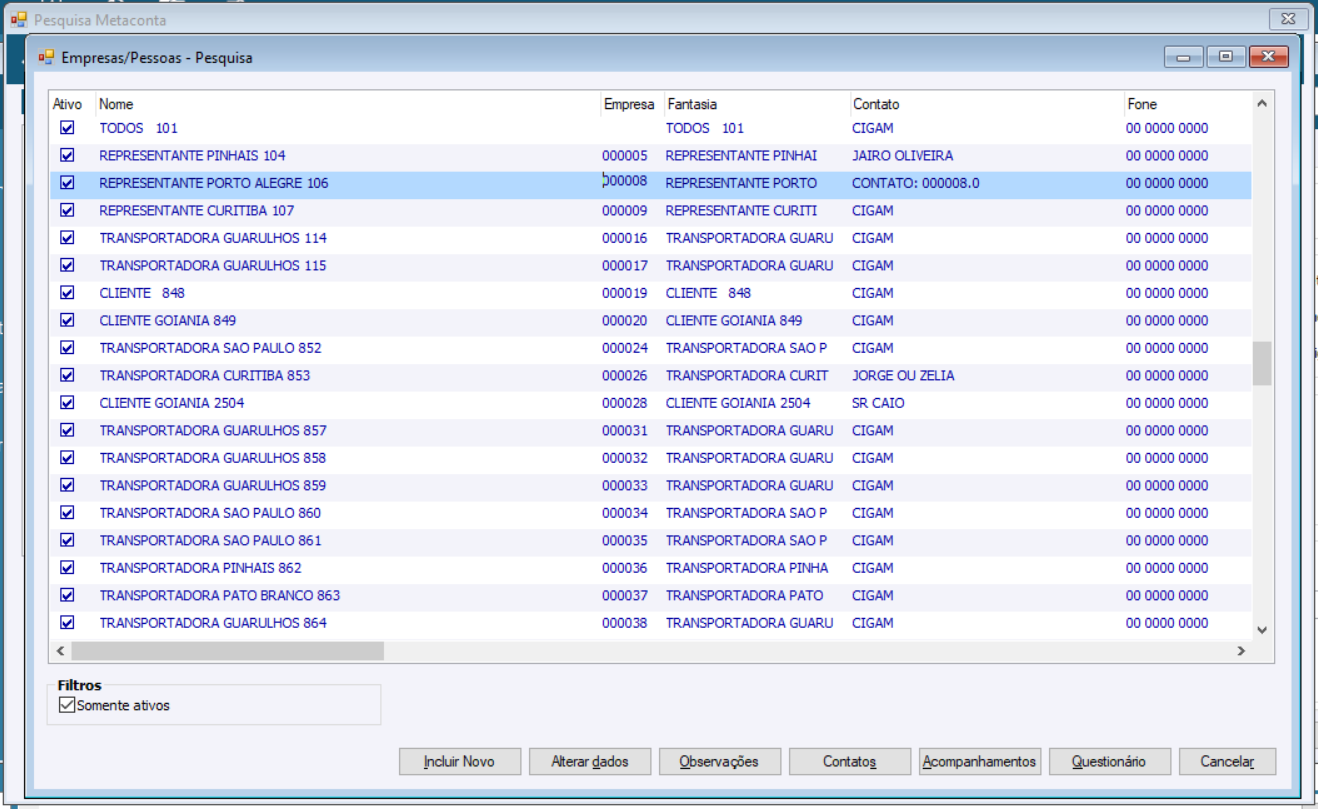Uncheck Ativo for REPRESENTANTE CURITIBA 107
The height and width of the screenshot is (809, 1318).
(x=68, y=211)
